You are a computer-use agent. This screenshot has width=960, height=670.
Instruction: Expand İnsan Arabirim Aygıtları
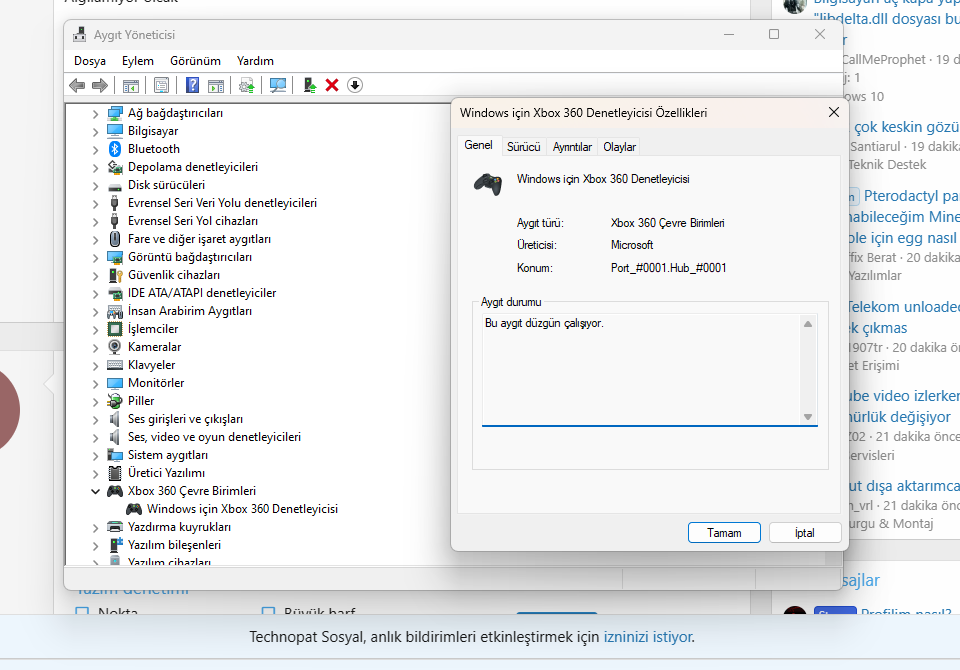(96, 311)
